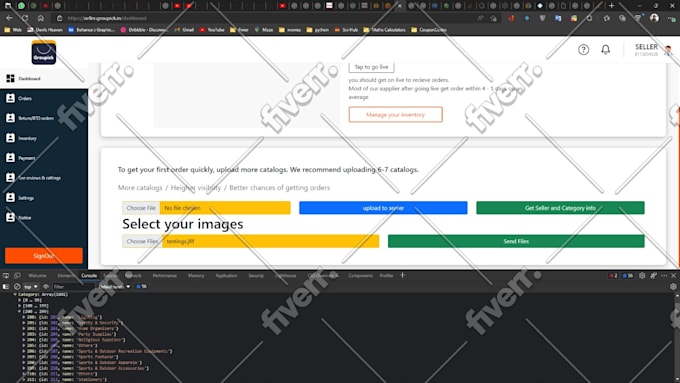Image resolution: width=680 pixels, height=383 pixels.
Task: Expand the 'Sports Footwear' object row
Action: coord(24,357)
